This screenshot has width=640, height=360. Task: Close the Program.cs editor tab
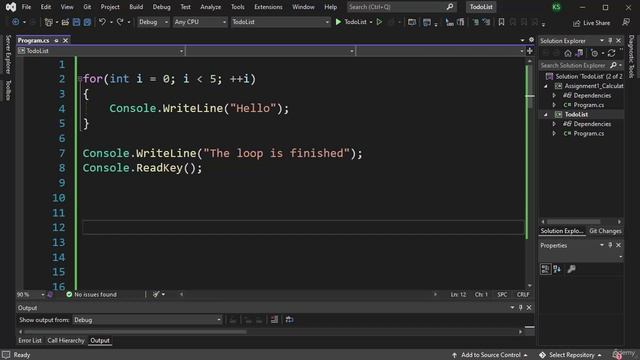coord(65,40)
